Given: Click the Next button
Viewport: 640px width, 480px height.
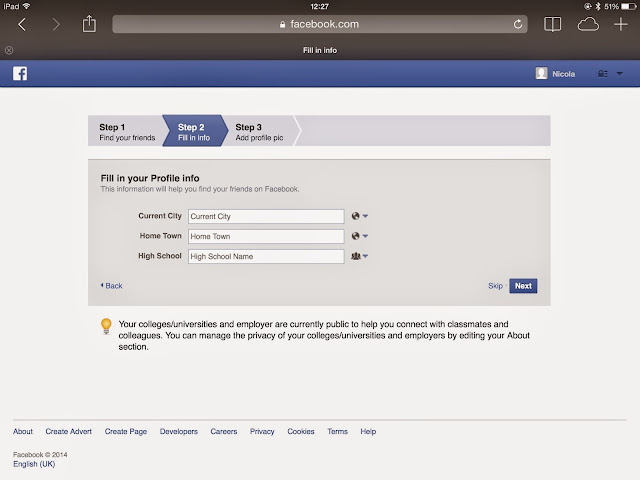Looking at the screenshot, I should point(523,286).
